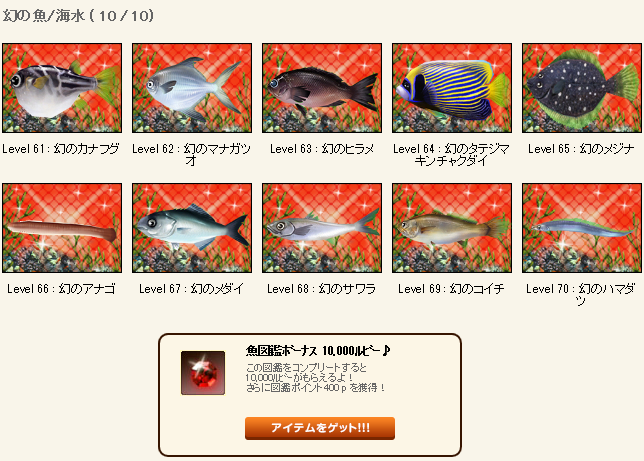The height and width of the screenshot is (461, 644).
Task: Choose the striped 幻のタテジマキンチャクダイ angelfish image
Action: 452,88
